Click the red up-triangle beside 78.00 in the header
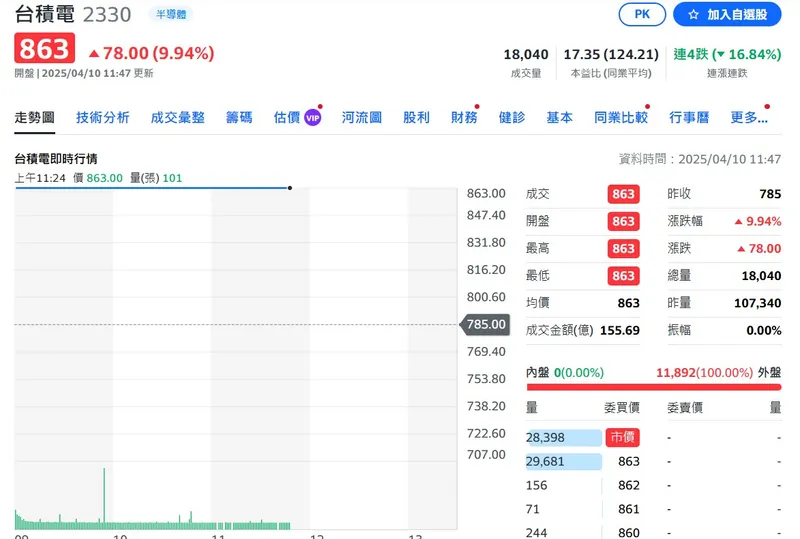This screenshot has width=800, height=539. pos(94,53)
